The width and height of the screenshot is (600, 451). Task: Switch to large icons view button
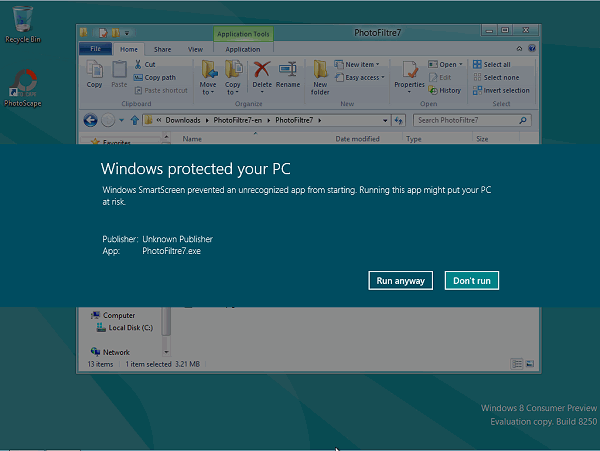click(x=530, y=364)
